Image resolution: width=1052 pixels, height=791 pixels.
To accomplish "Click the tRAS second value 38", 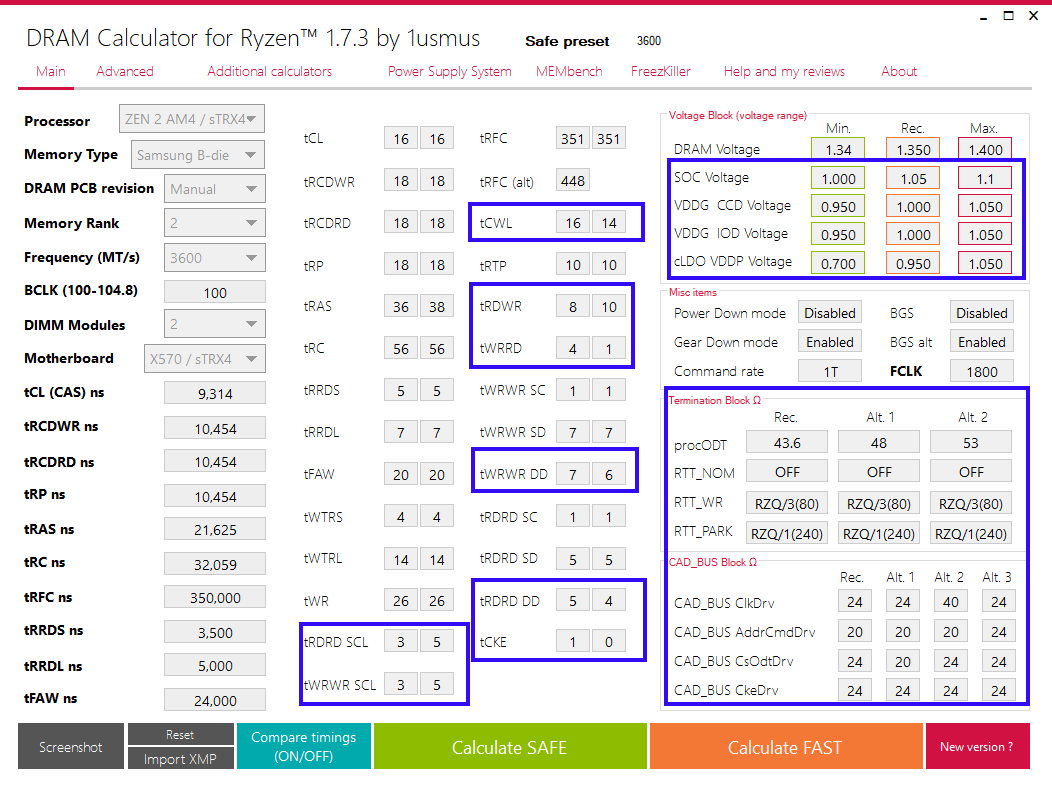I will coord(437,307).
